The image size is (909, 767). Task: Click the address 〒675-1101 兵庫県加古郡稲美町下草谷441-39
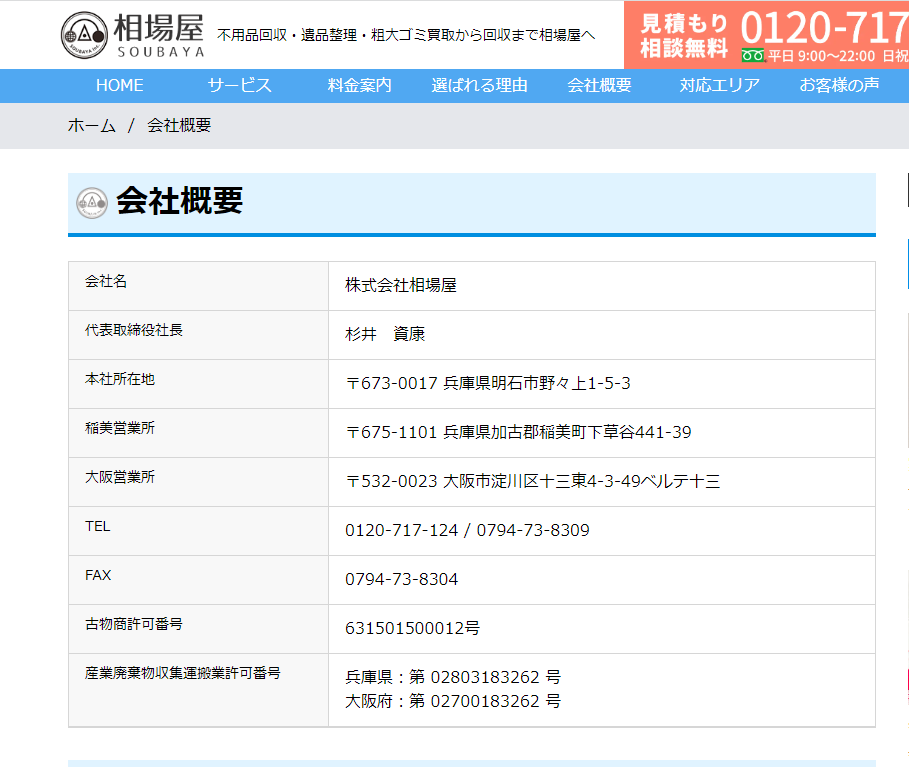pos(518,432)
